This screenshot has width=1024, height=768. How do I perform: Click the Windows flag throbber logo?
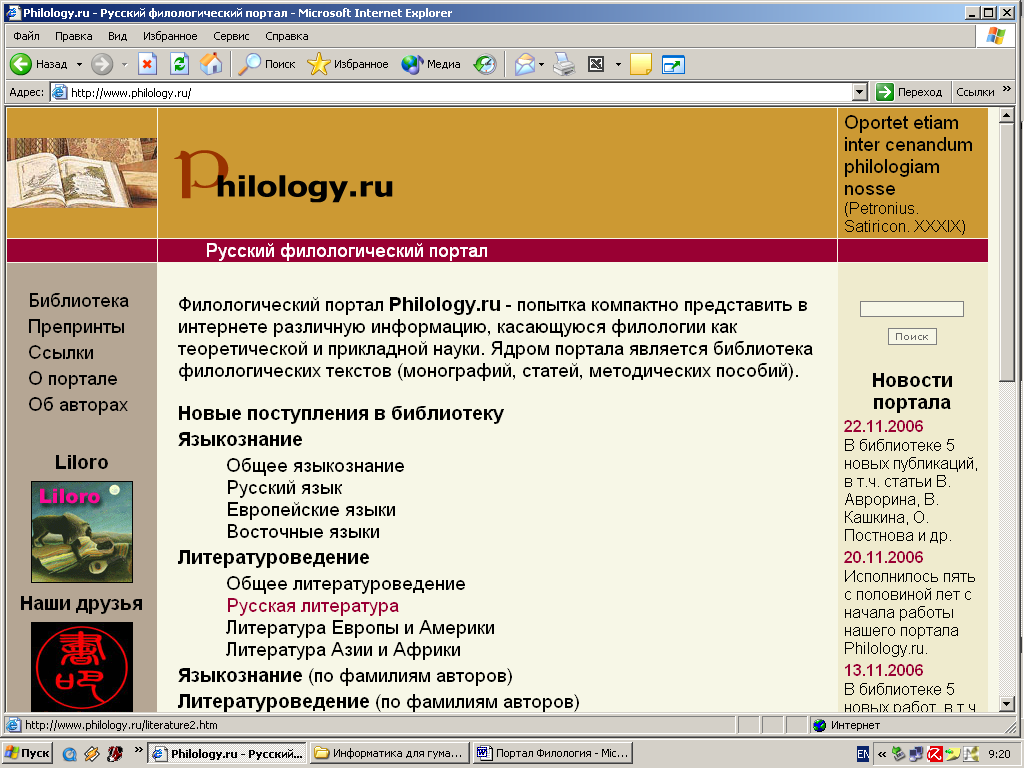coord(995,36)
